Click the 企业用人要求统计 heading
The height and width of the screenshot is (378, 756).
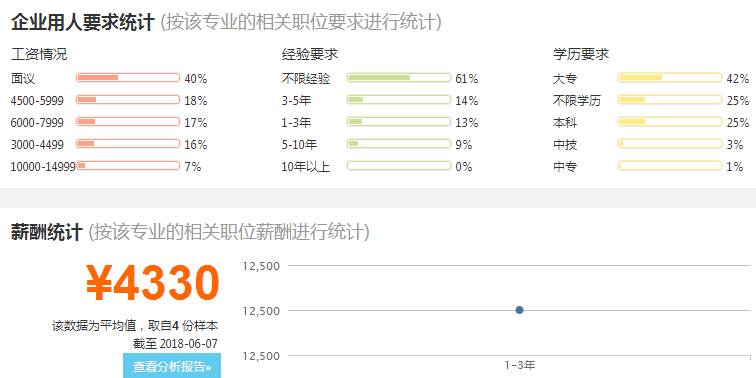82,22
